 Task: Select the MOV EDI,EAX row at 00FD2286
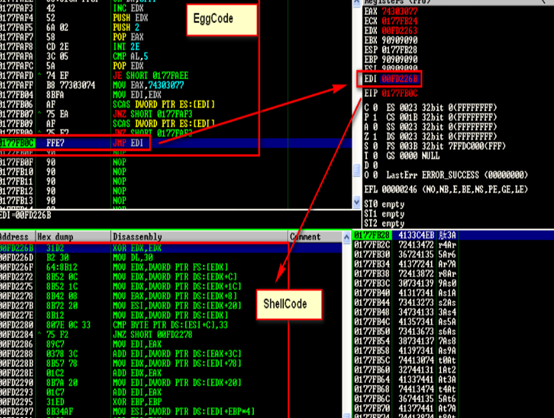(171, 344)
